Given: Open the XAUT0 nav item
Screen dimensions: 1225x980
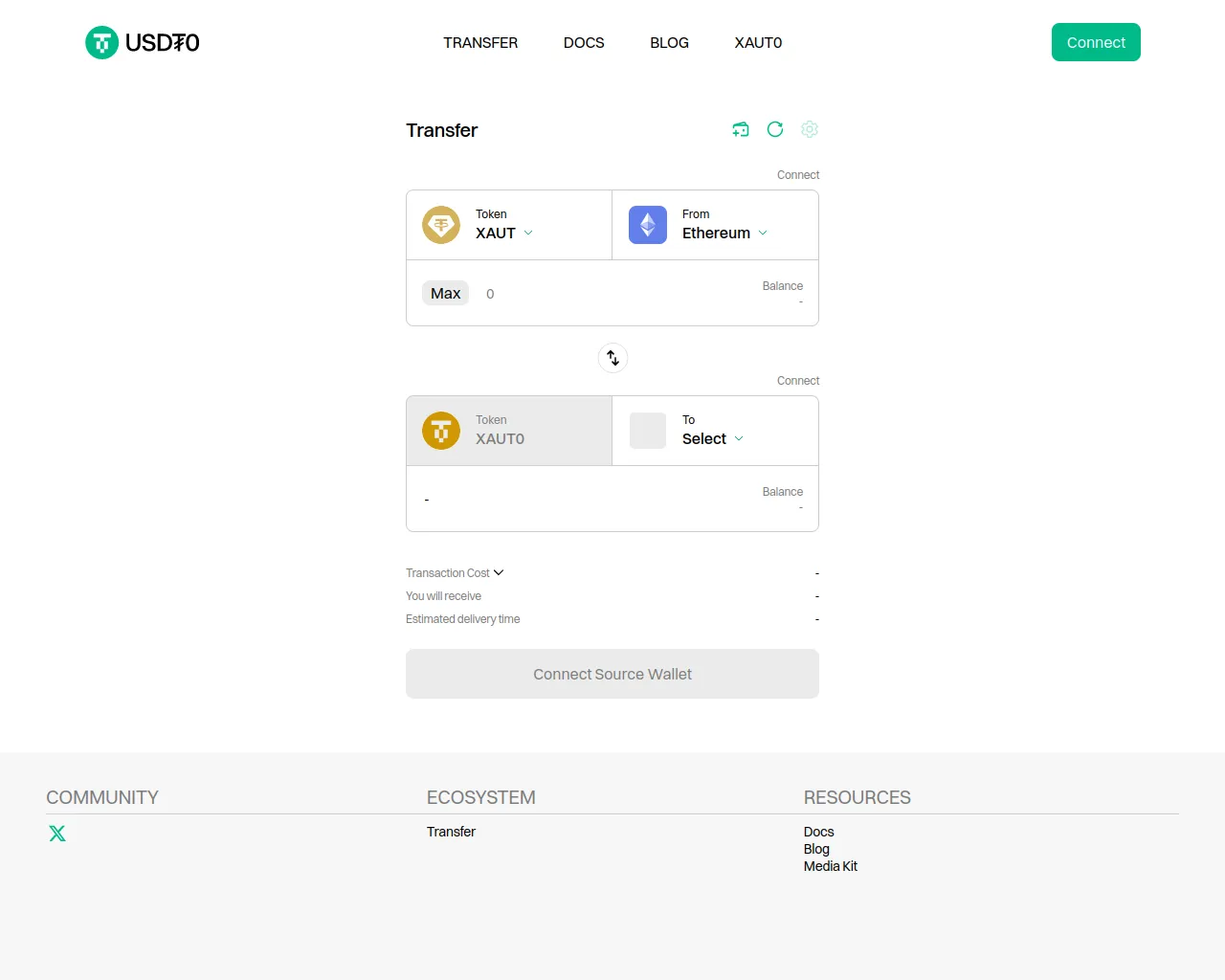Looking at the screenshot, I should click(758, 43).
